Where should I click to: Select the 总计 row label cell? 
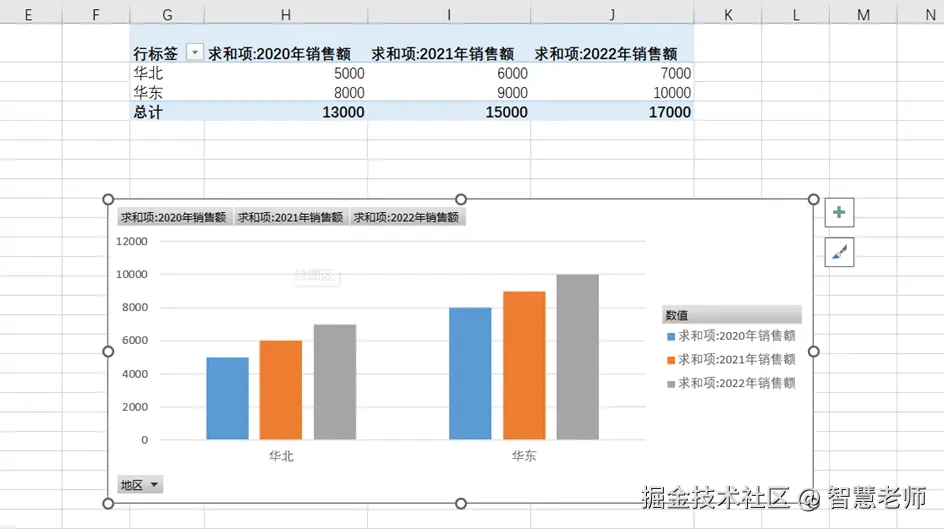click(167, 112)
